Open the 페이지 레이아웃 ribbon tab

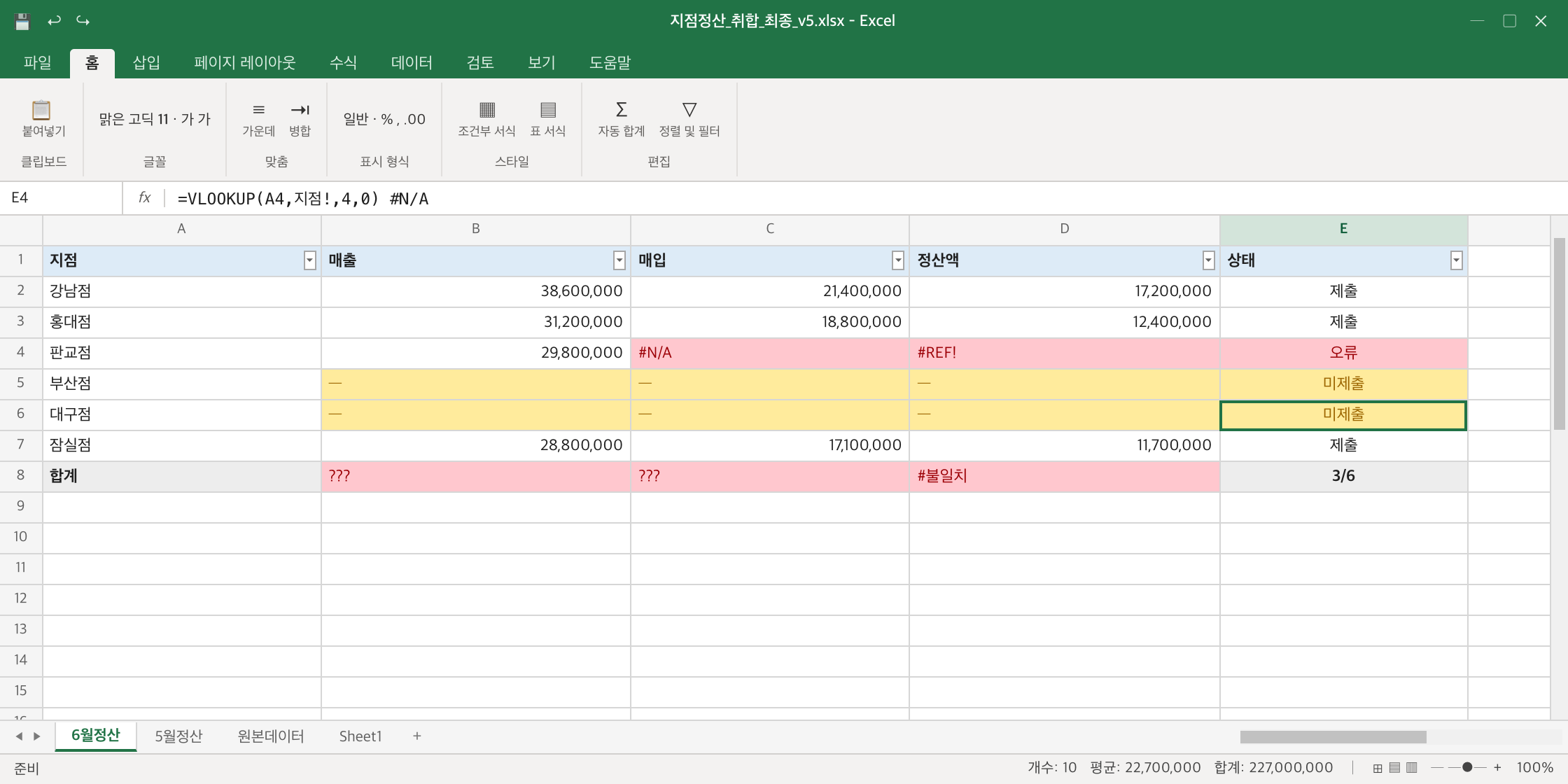click(245, 63)
